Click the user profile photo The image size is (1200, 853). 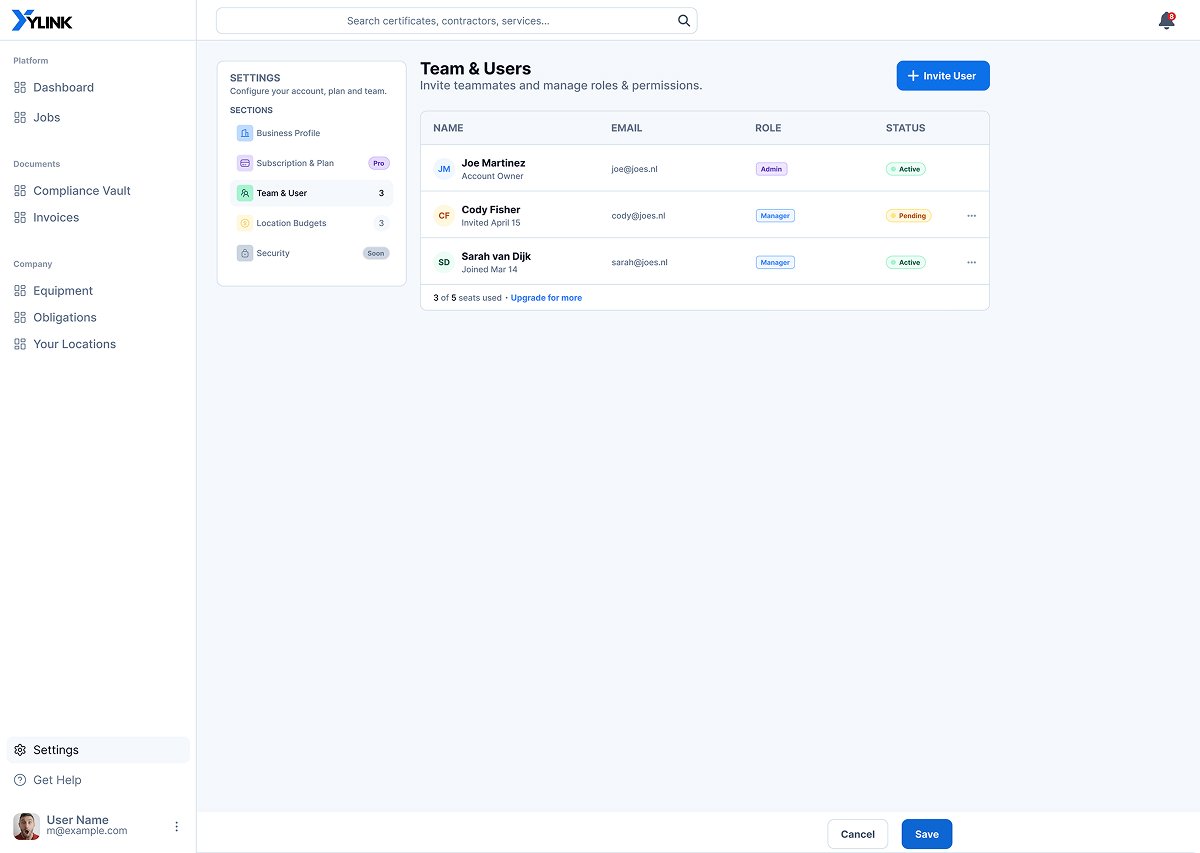[26, 826]
